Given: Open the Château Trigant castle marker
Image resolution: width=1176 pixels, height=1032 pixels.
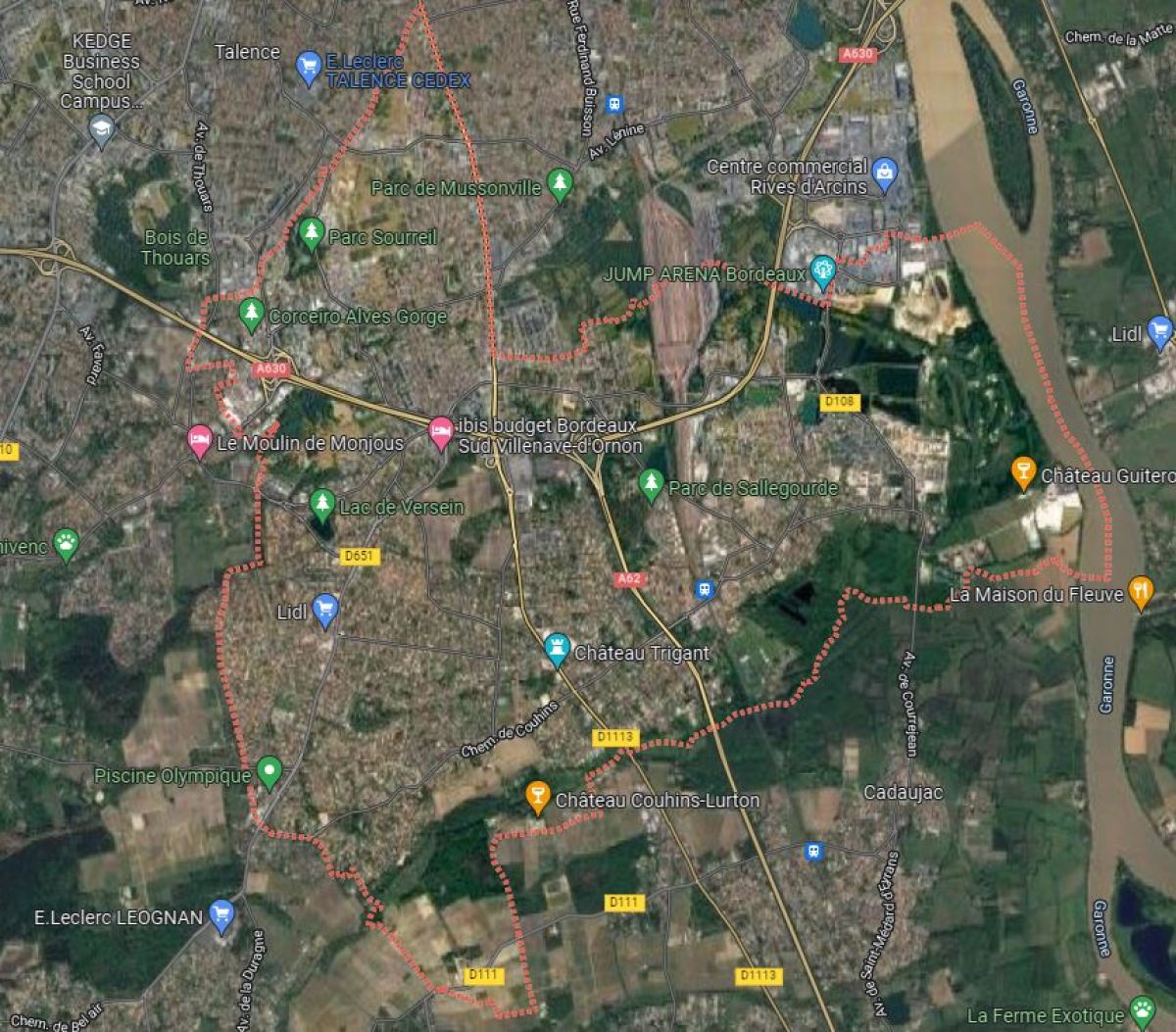Looking at the screenshot, I should click(x=558, y=650).
